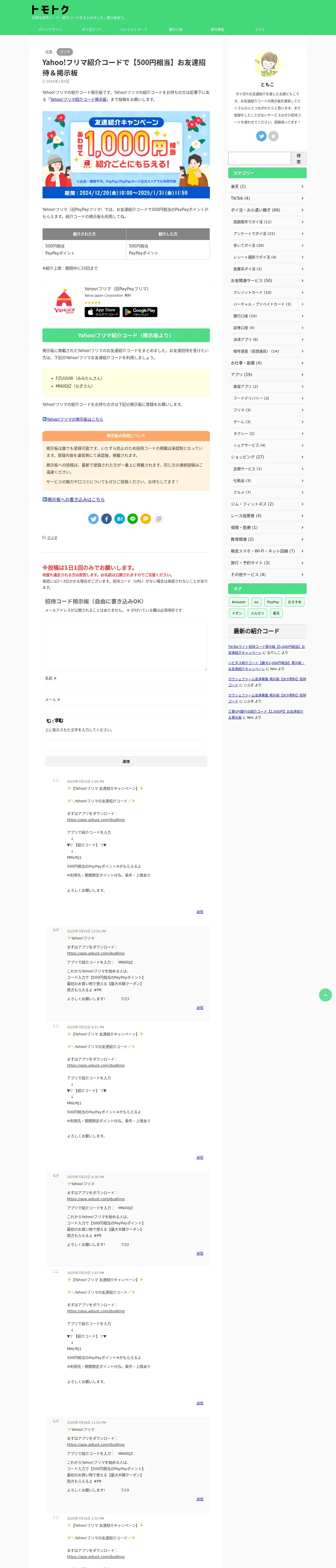Select the PayPay tag

point(273,602)
